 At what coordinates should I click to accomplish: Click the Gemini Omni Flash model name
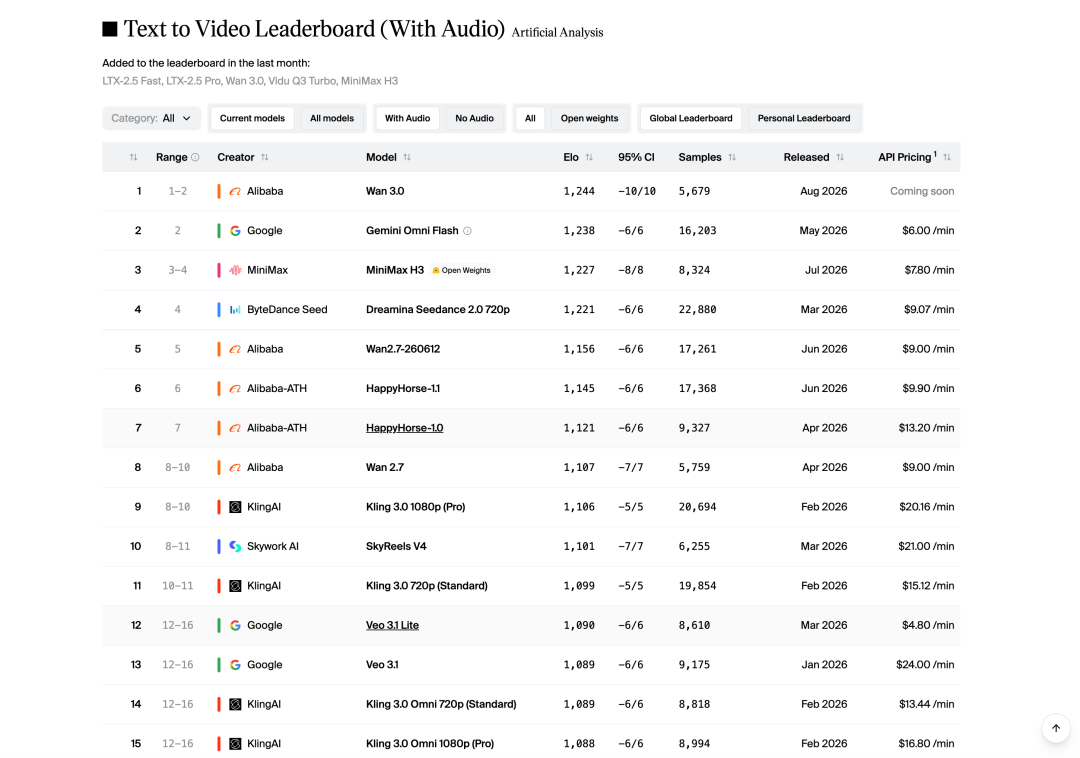412,231
